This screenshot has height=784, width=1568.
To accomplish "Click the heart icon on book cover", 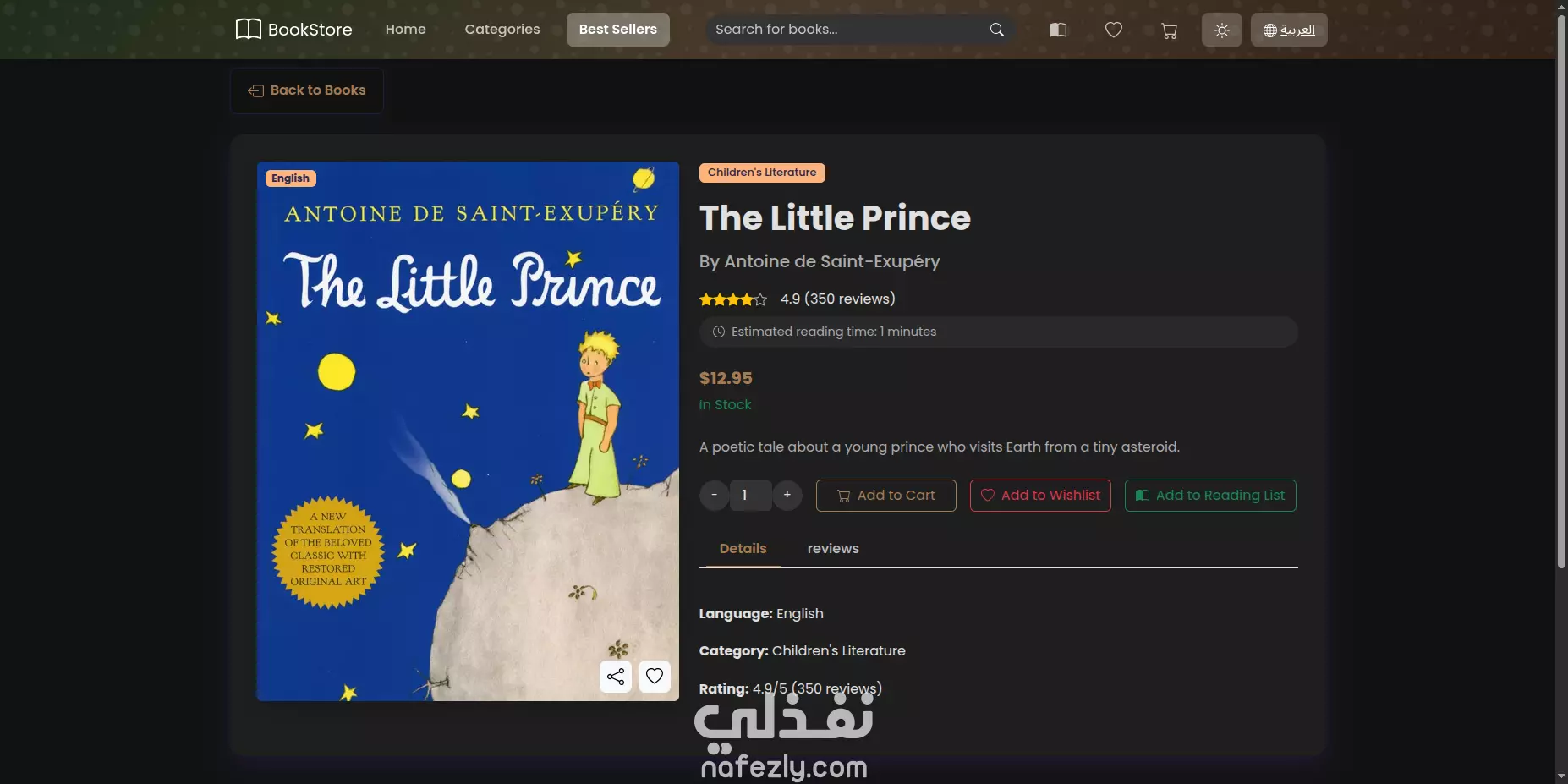I will click(x=655, y=677).
